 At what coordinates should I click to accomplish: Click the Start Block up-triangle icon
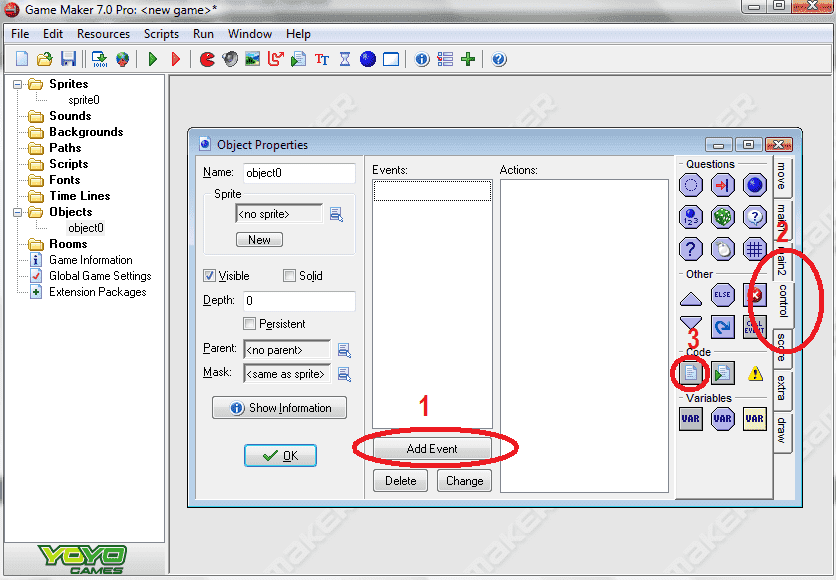pos(690,297)
